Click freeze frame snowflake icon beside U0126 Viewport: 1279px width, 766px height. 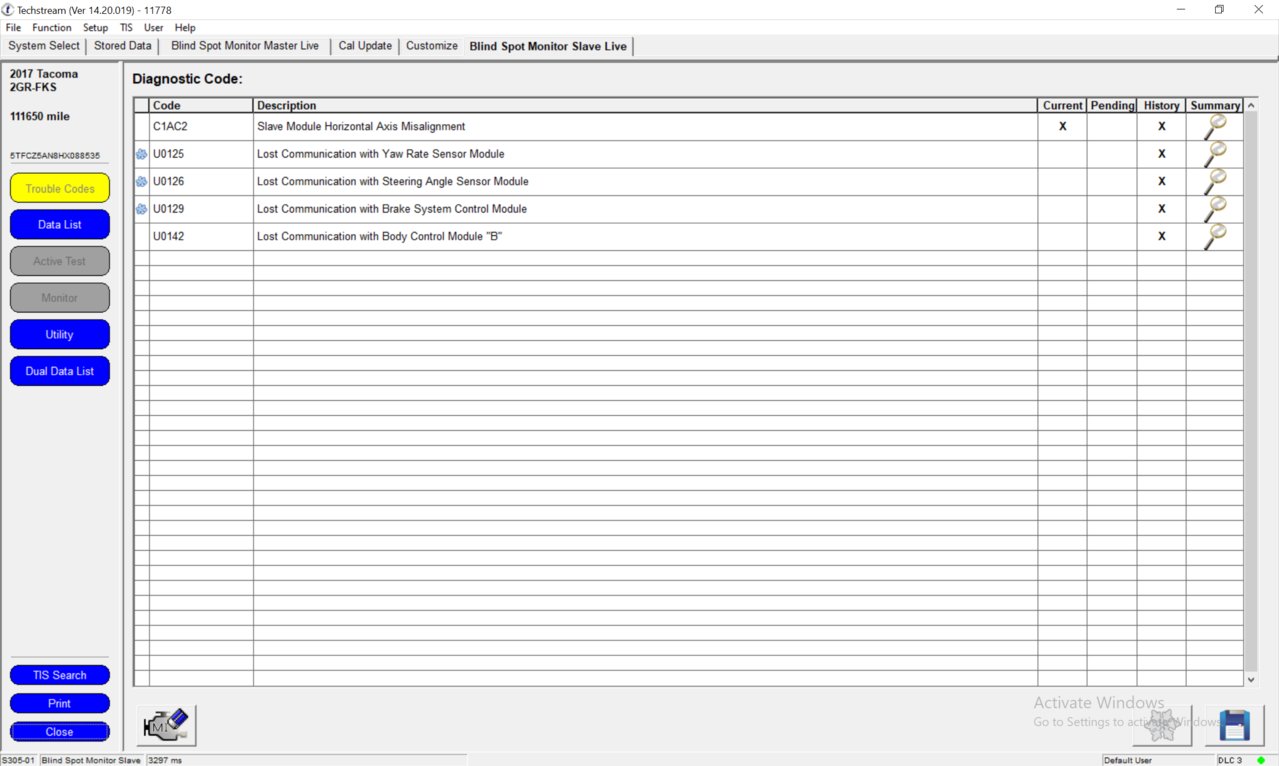tap(141, 182)
